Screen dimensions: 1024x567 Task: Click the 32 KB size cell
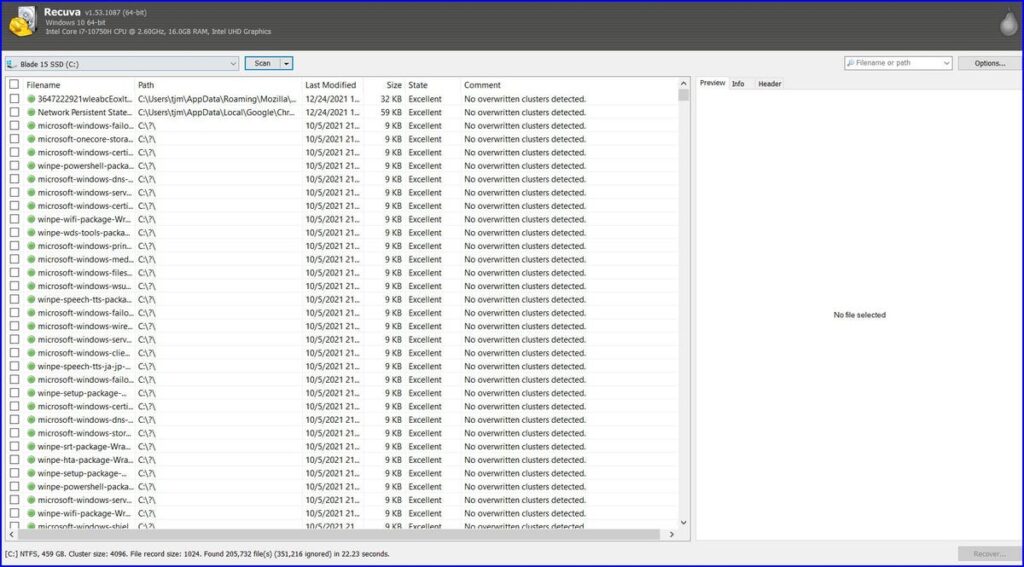tap(392, 99)
